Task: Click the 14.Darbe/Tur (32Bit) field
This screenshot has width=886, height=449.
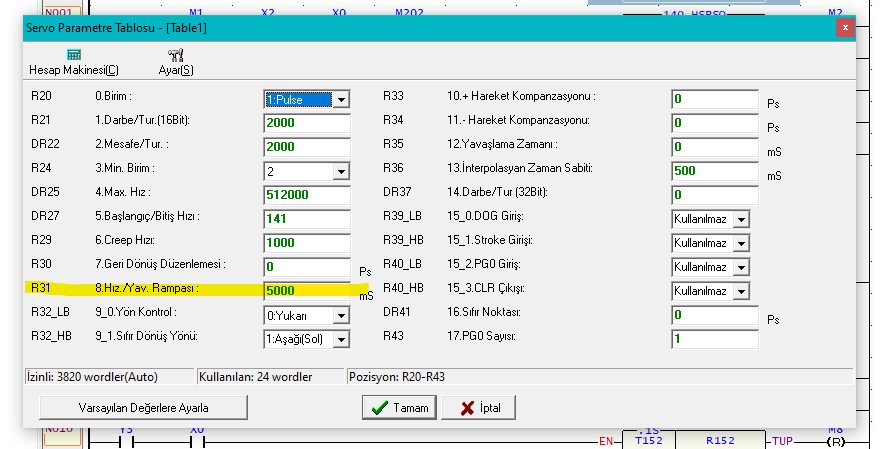Action: click(x=715, y=195)
